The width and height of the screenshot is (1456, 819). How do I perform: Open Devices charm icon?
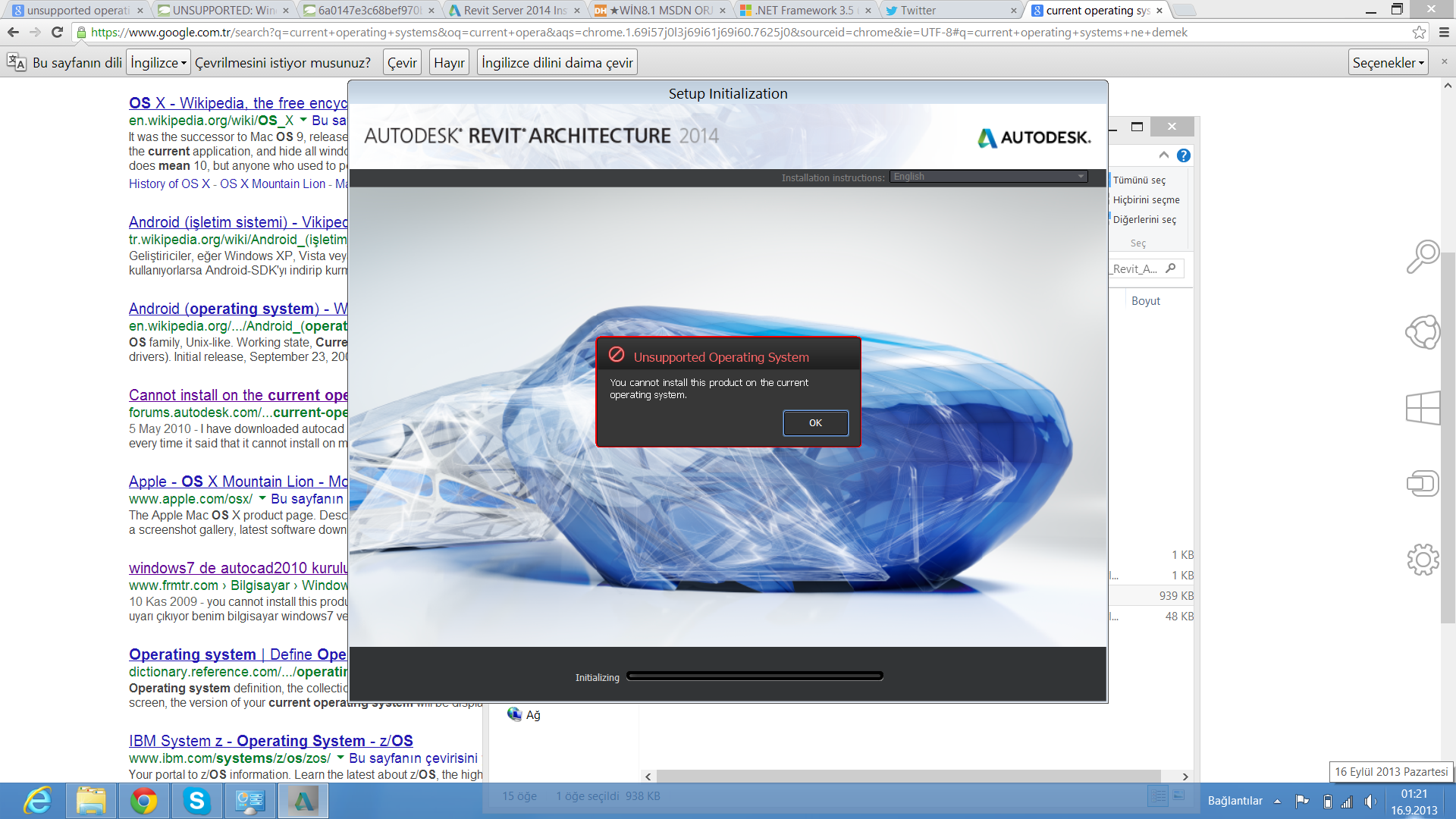[1423, 484]
